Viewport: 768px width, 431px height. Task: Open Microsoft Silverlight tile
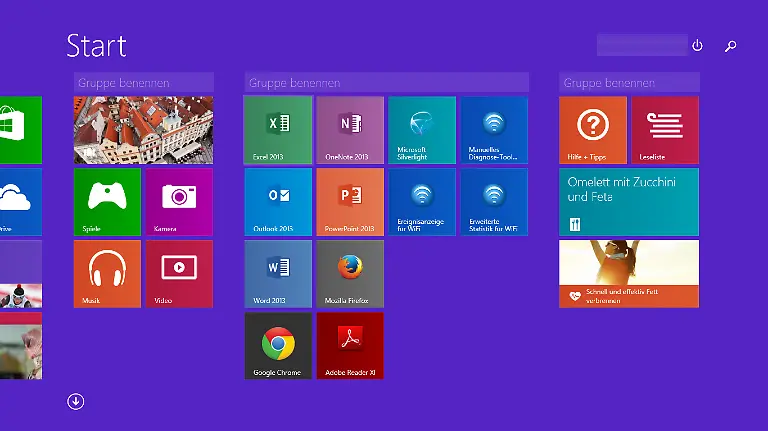click(x=422, y=130)
